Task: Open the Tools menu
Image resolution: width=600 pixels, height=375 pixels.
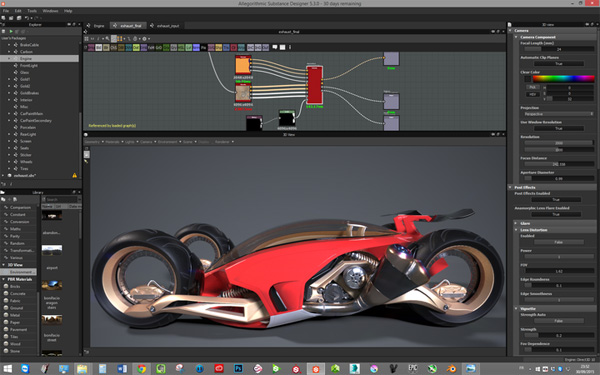Action: pyautogui.click(x=32, y=11)
